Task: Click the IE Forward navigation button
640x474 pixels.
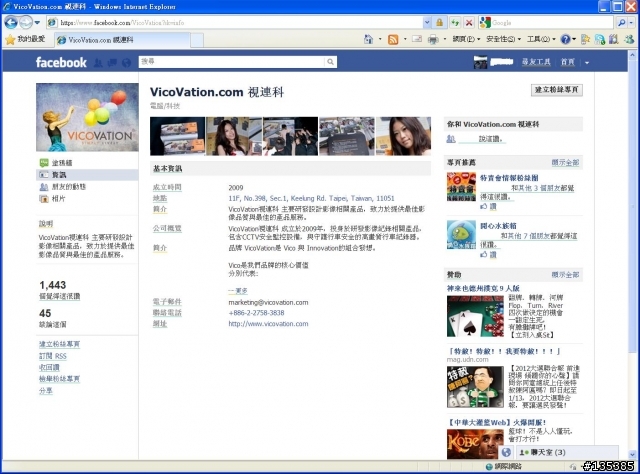Action: [26, 22]
